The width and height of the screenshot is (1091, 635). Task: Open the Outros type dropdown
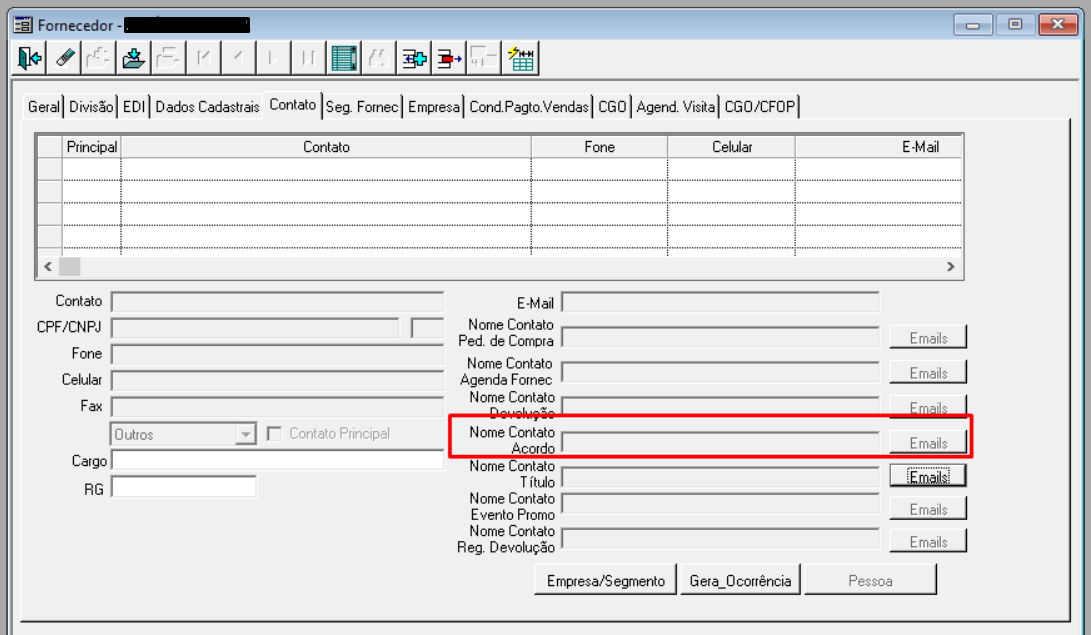(x=245, y=435)
